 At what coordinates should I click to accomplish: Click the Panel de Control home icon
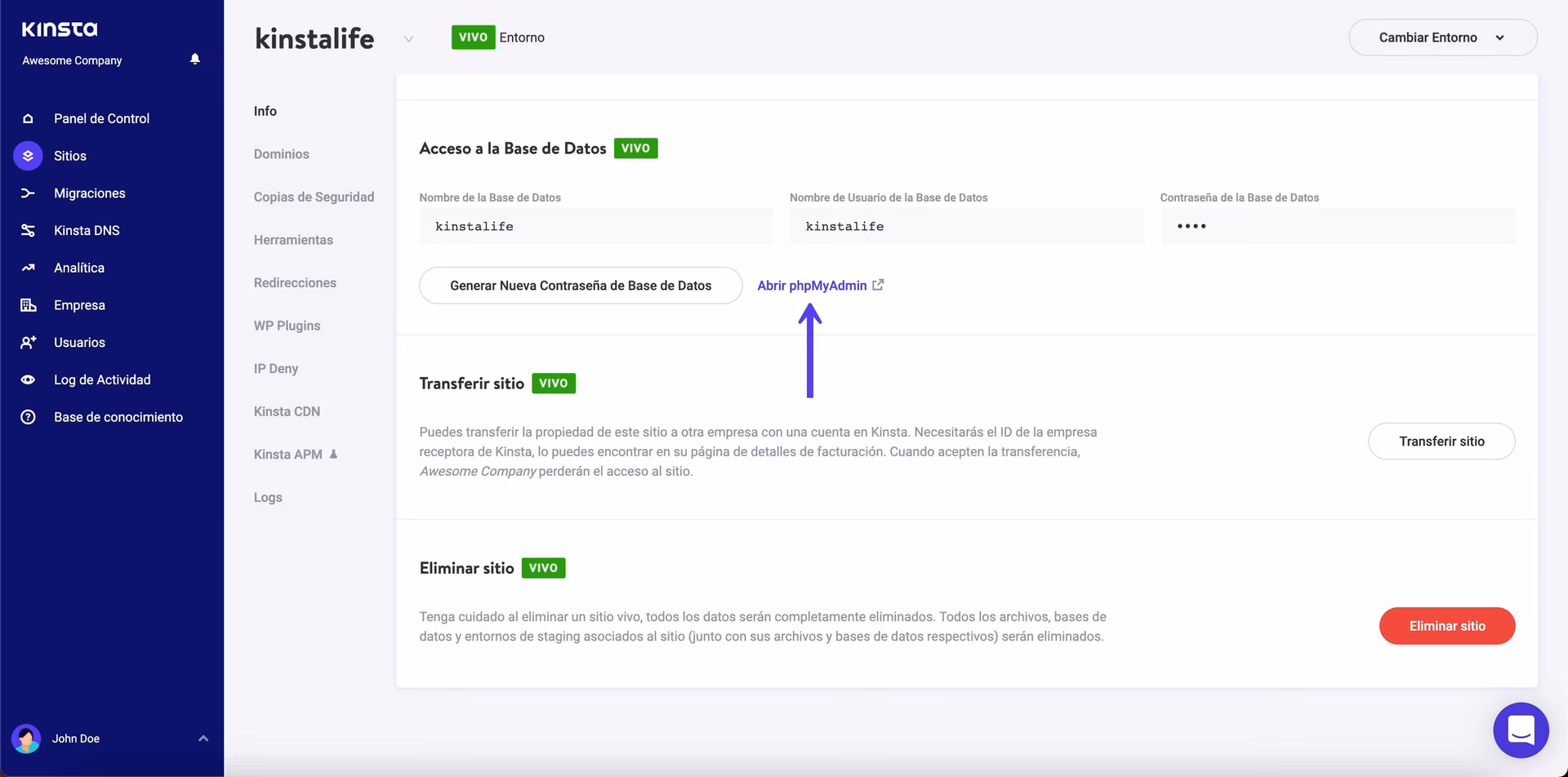(28, 118)
